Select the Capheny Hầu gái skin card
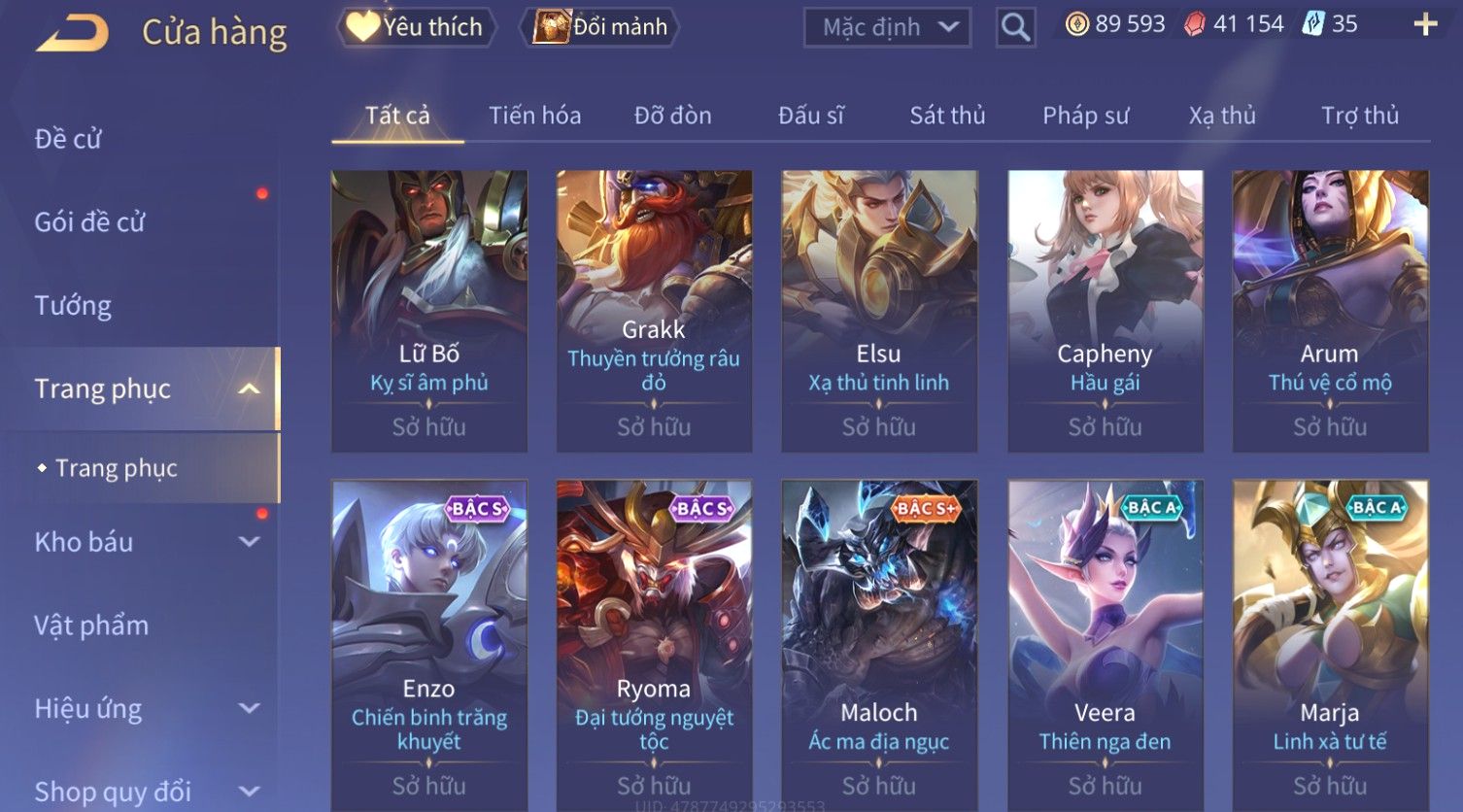This screenshot has height=812, width=1463. [x=1106, y=311]
